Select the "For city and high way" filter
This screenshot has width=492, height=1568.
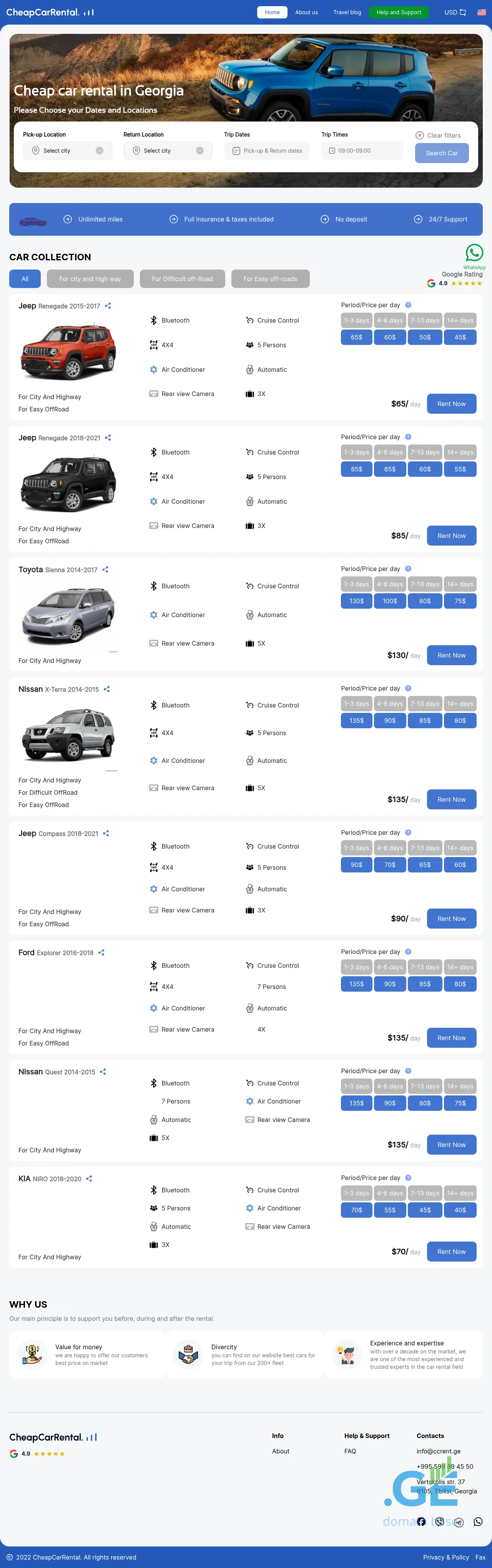click(90, 279)
